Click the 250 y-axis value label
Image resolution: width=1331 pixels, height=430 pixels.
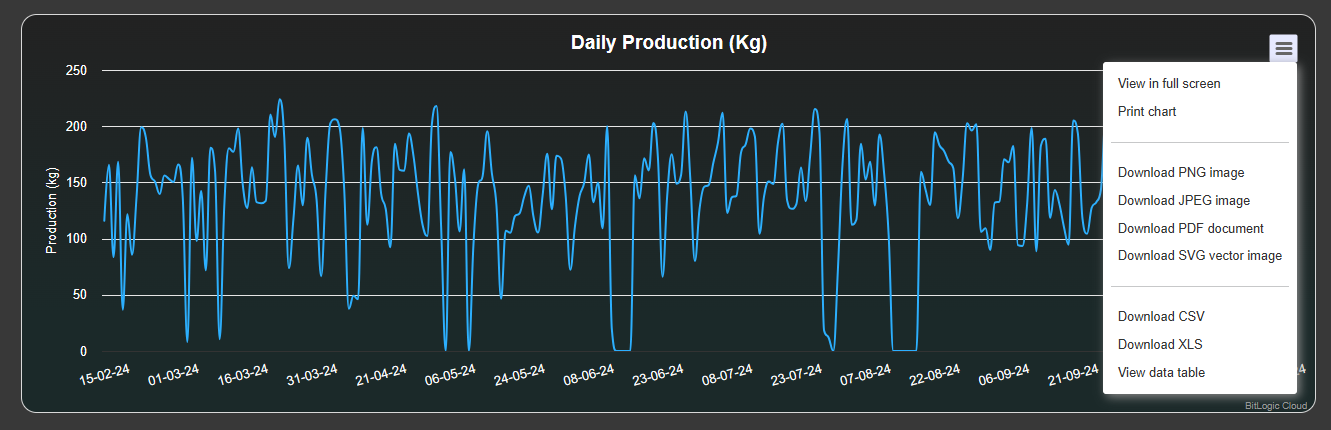click(x=76, y=71)
